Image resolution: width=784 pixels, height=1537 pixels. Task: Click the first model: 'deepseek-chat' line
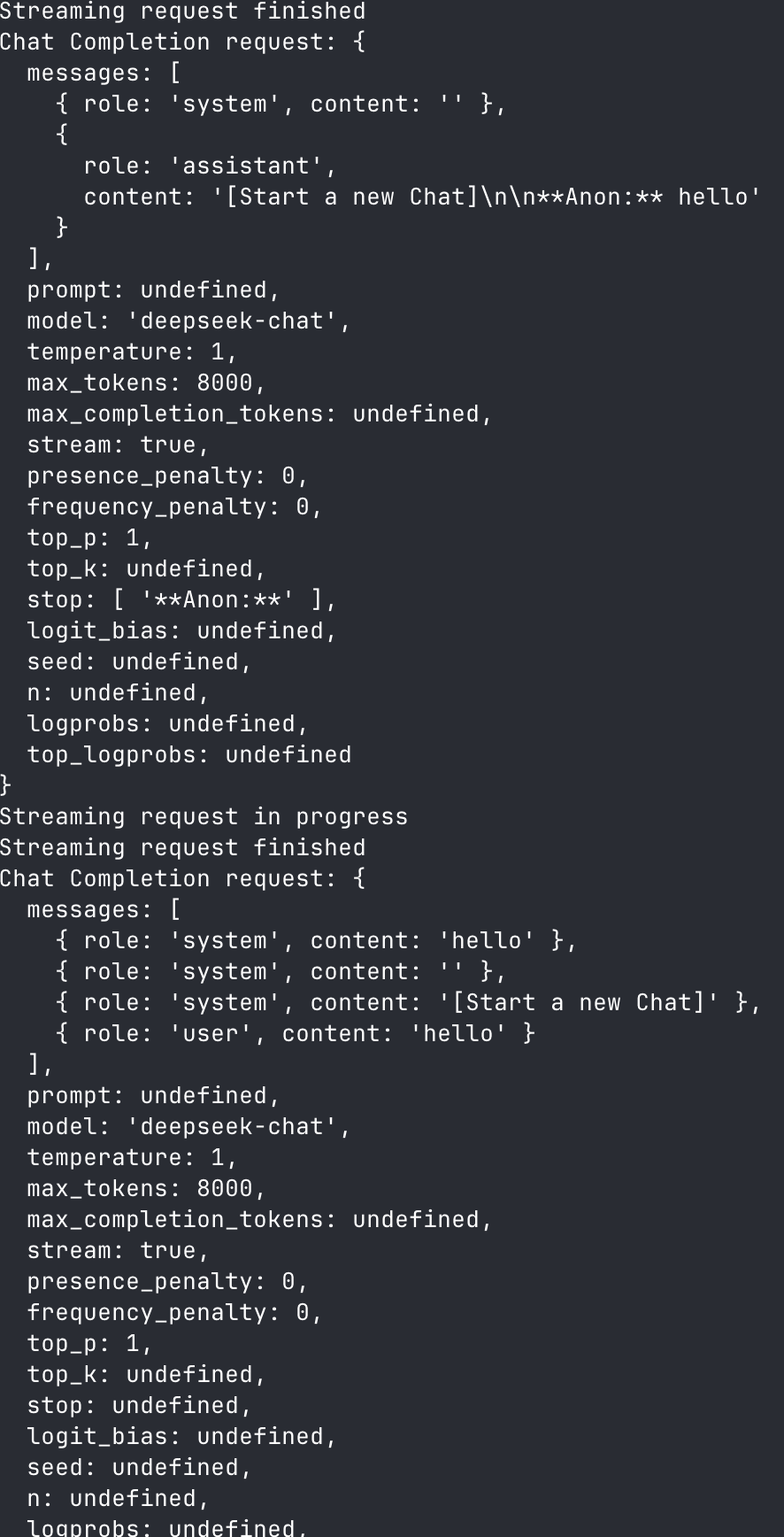pos(188,321)
